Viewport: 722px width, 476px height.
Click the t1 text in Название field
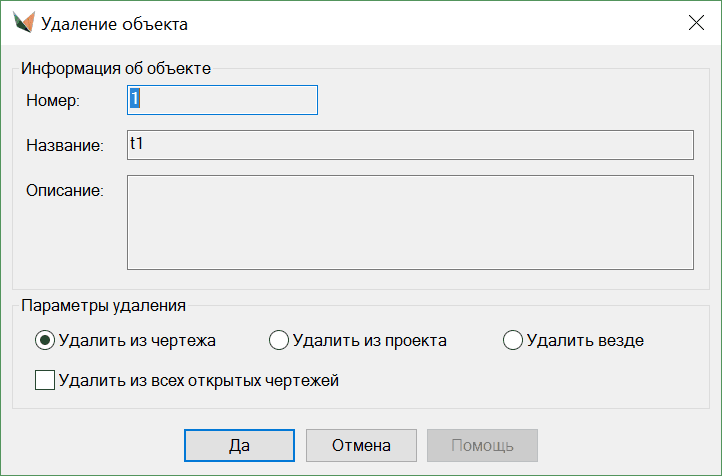tap(137, 144)
